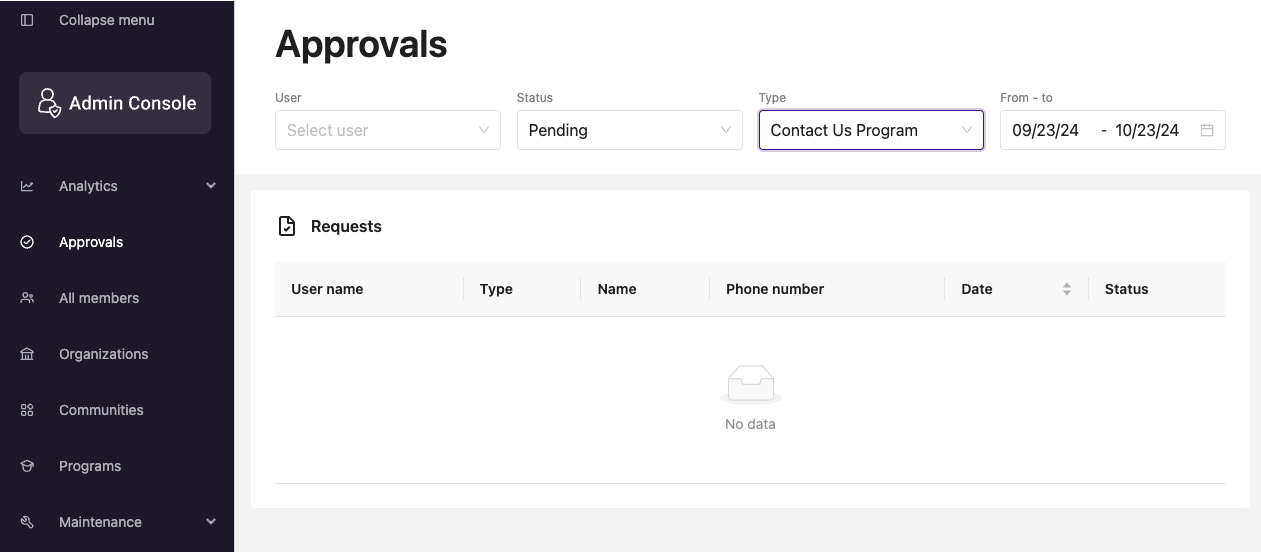Screen dimensions: 1261x552
Task: Open the Status dropdown showing Pending
Action: [630, 130]
